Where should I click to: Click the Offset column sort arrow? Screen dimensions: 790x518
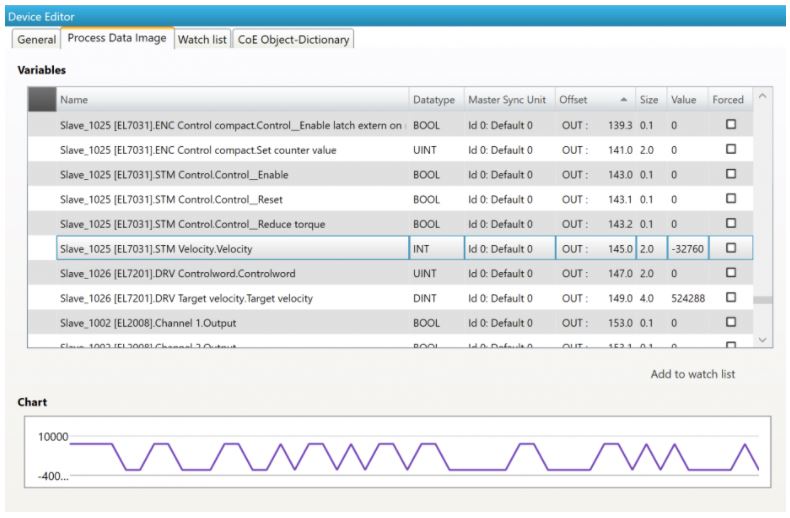[624, 101]
